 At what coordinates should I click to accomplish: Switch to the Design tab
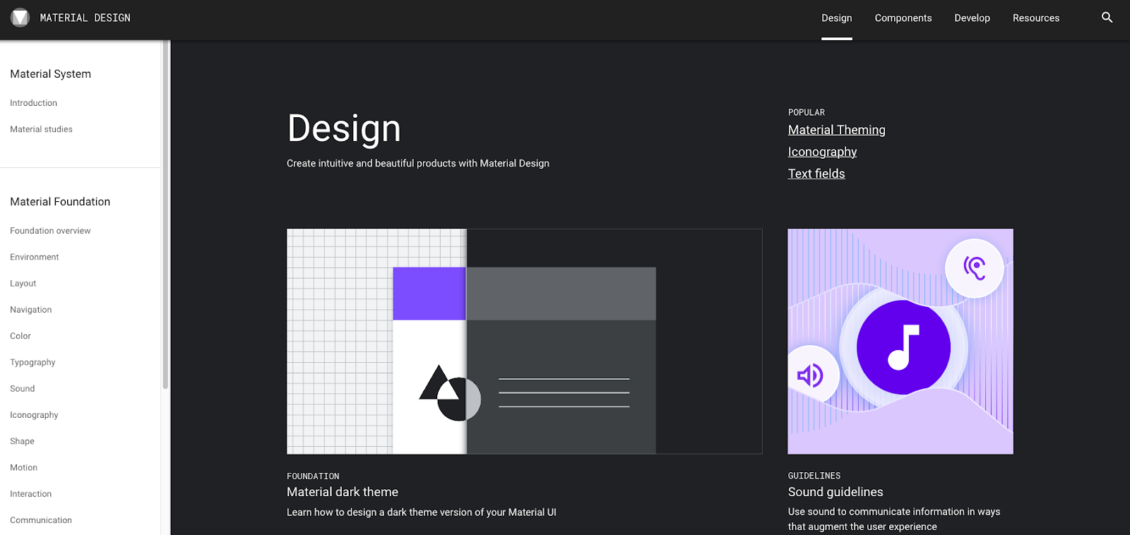[x=837, y=18]
